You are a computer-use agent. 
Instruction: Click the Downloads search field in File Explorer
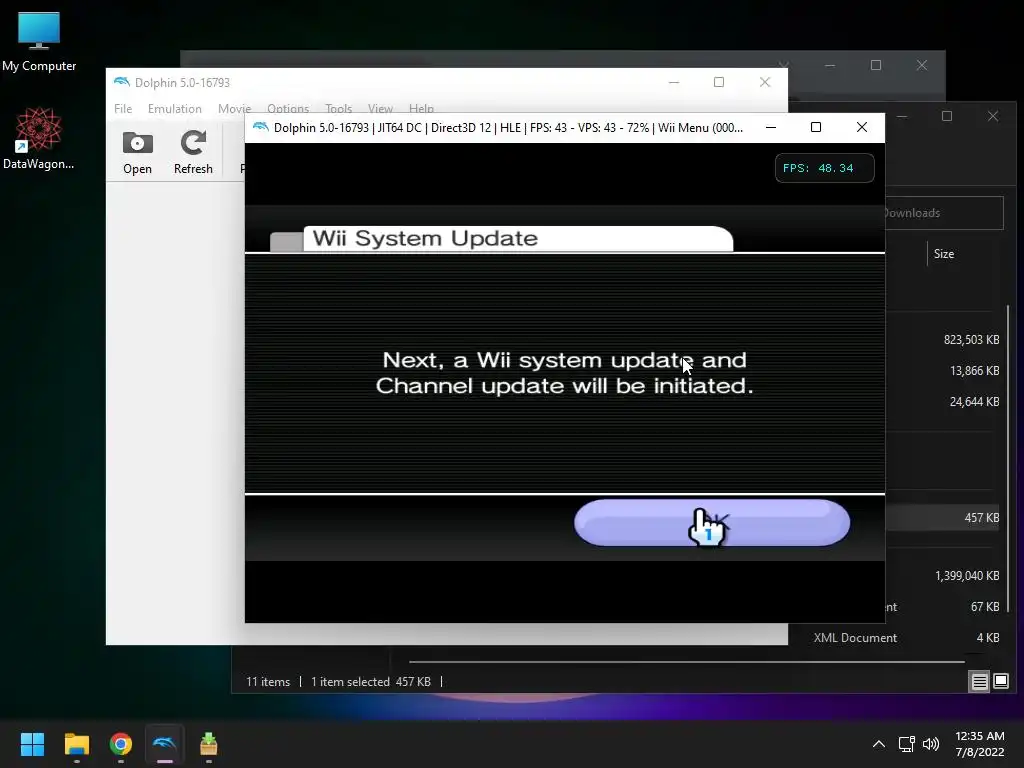pyautogui.click(x=944, y=213)
